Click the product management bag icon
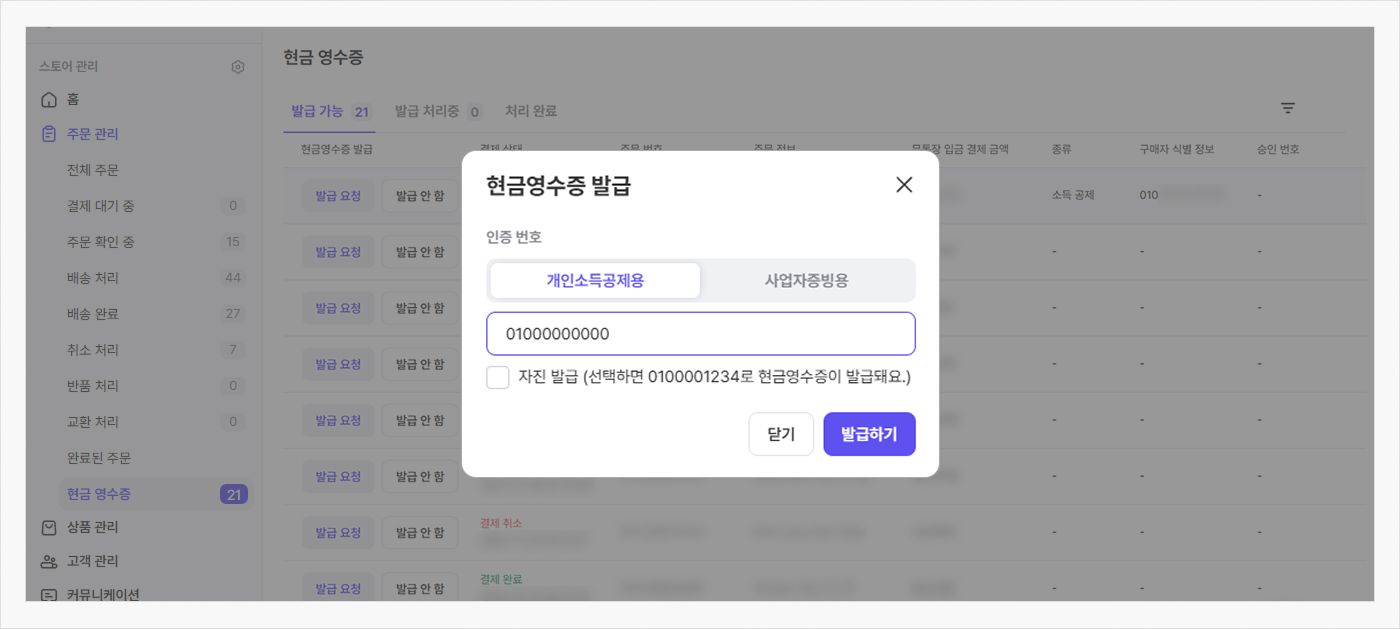This screenshot has height=629, width=1400. [x=49, y=527]
